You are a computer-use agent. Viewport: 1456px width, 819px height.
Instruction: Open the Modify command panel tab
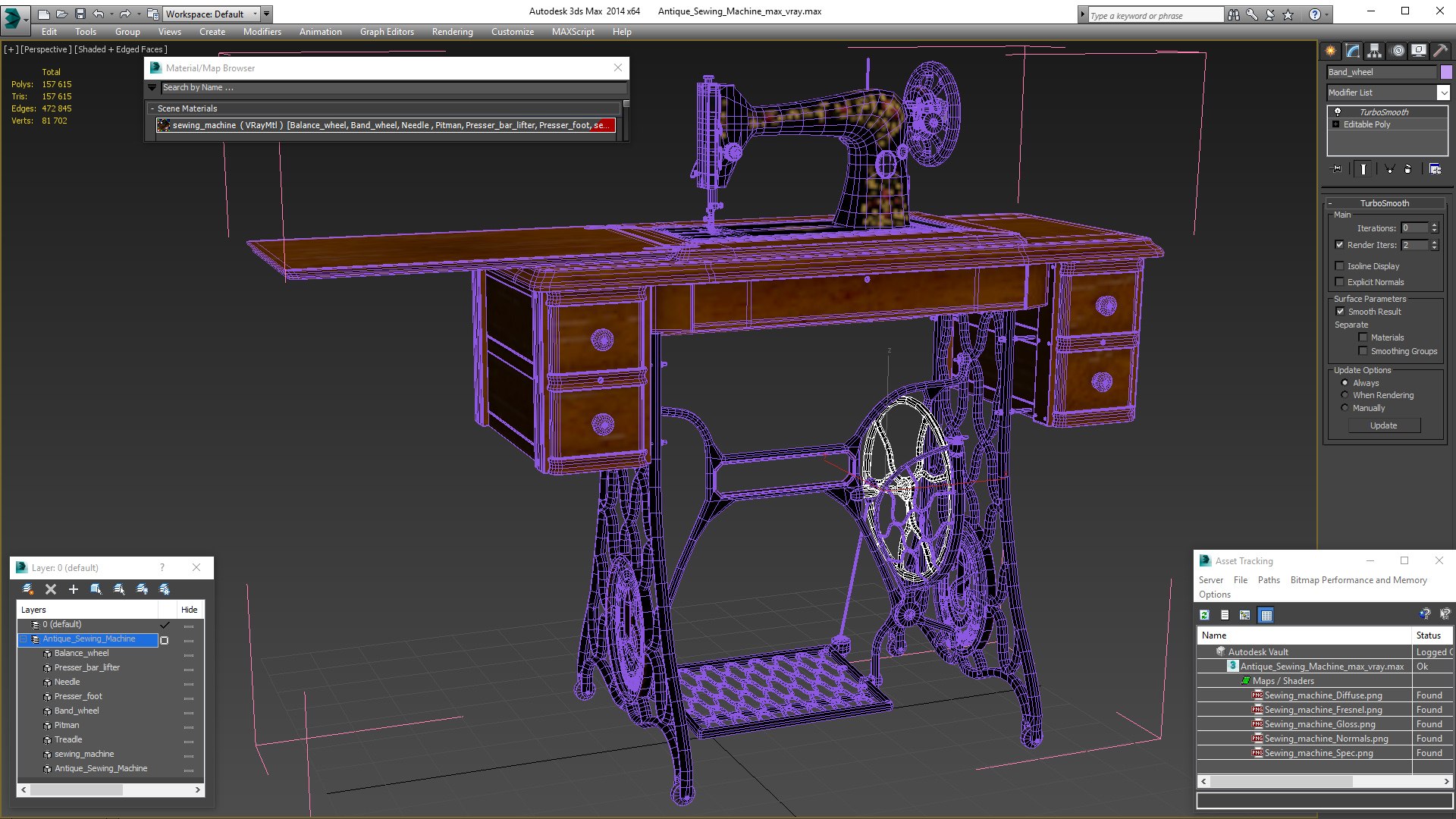(1353, 51)
